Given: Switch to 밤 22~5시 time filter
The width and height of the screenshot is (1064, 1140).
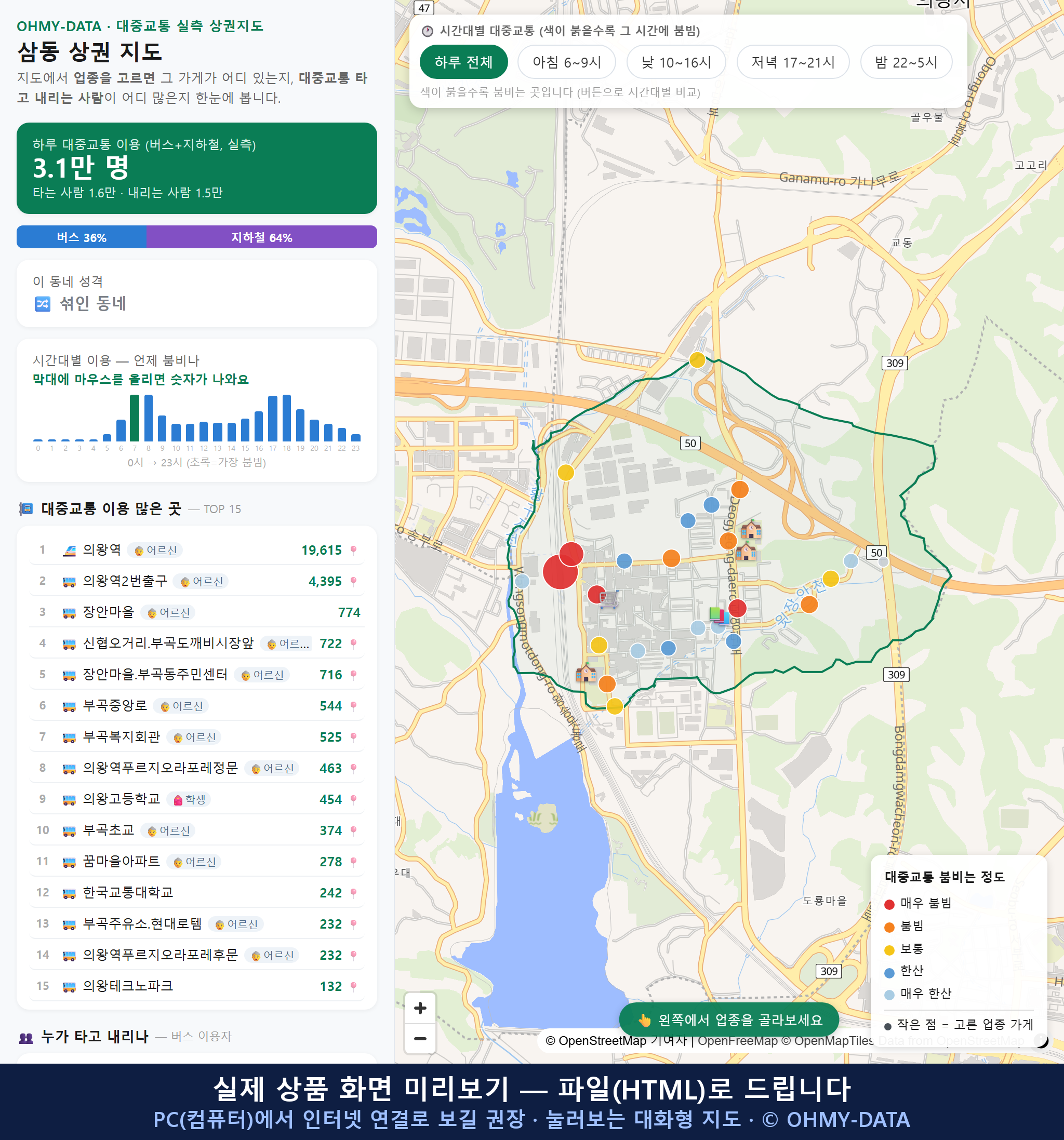Looking at the screenshot, I should [906, 62].
